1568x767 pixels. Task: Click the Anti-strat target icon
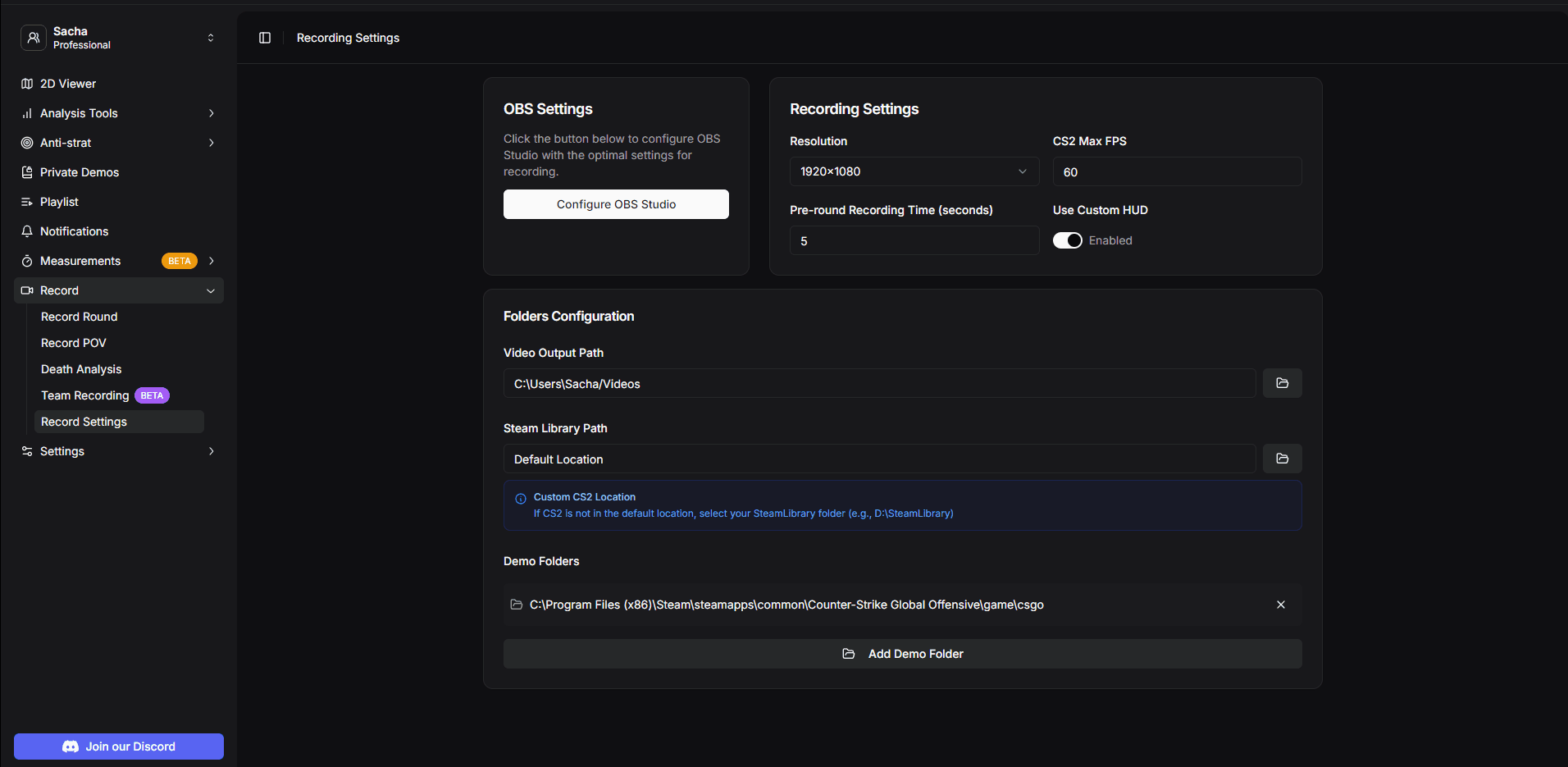pyautogui.click(x=27, y=143)
